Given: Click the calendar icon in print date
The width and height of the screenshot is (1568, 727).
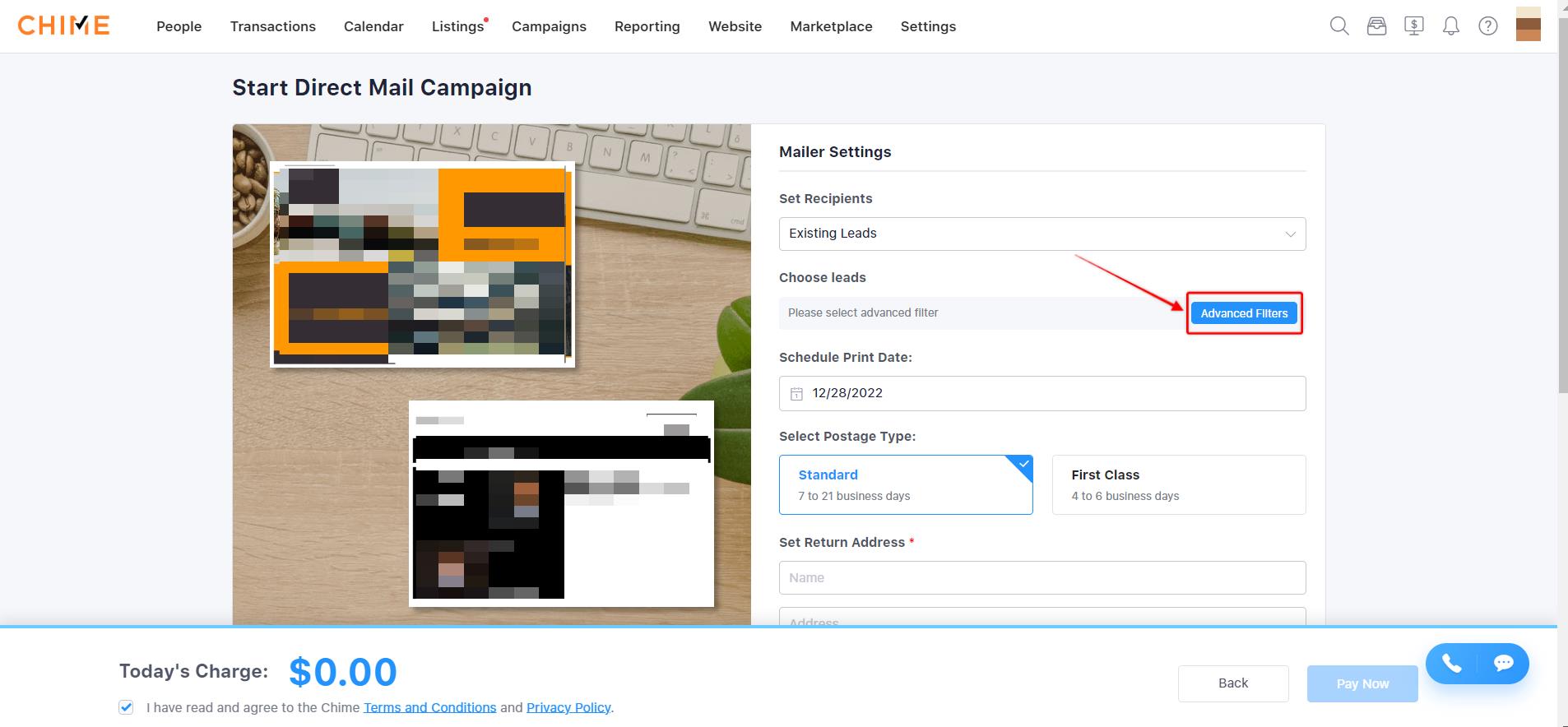Looking at the screenshot, I should (x=796, y=394).
